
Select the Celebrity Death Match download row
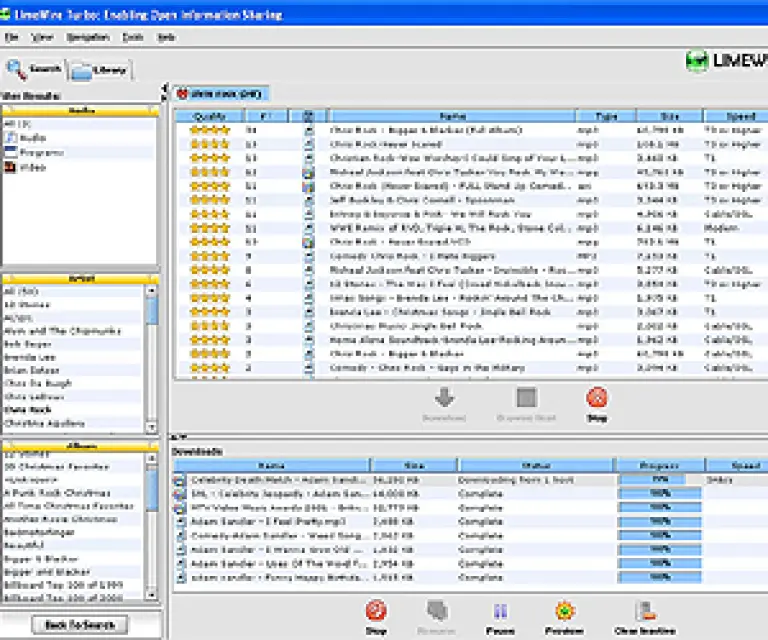(470, 480)
